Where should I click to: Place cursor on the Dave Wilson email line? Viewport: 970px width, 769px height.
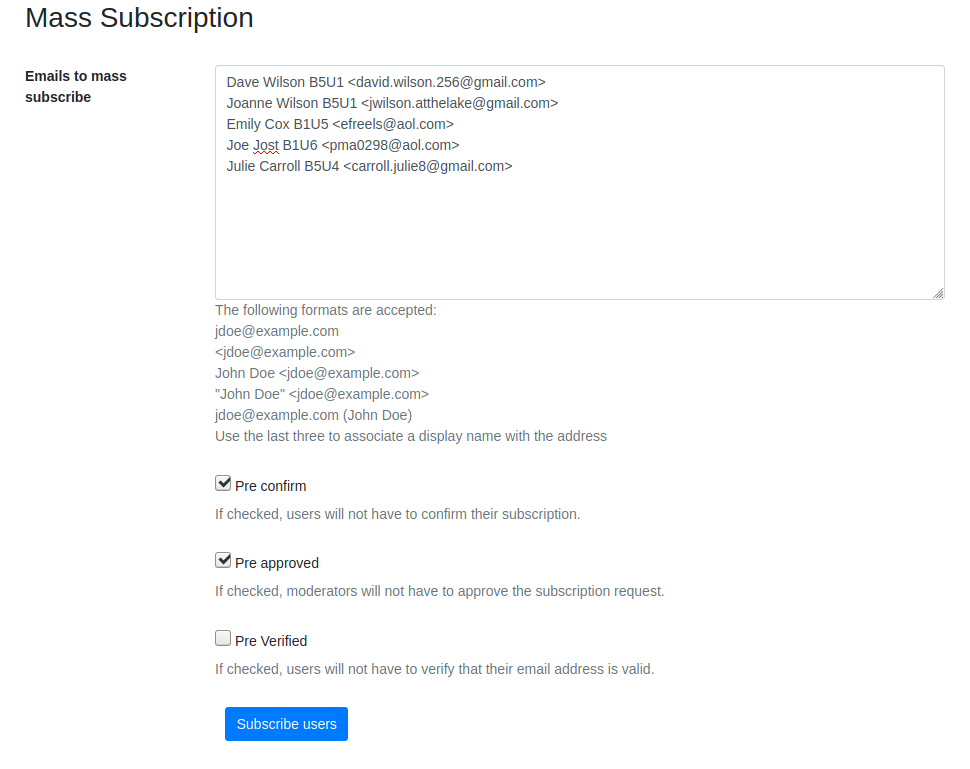pyautogui.click(x=385, y=82)
